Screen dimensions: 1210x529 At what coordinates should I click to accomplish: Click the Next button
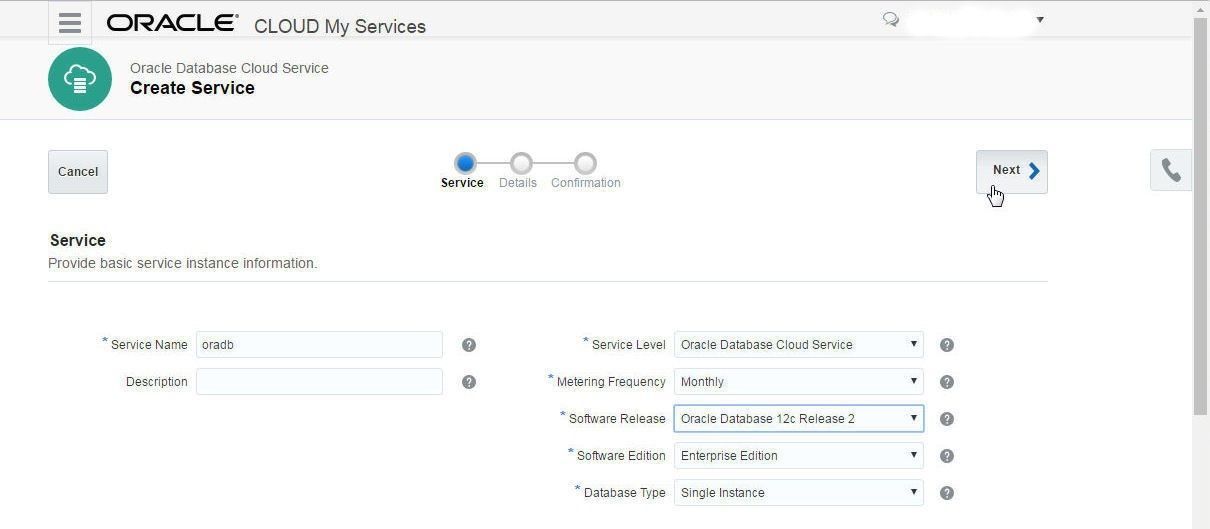[x=1012, y=171]
